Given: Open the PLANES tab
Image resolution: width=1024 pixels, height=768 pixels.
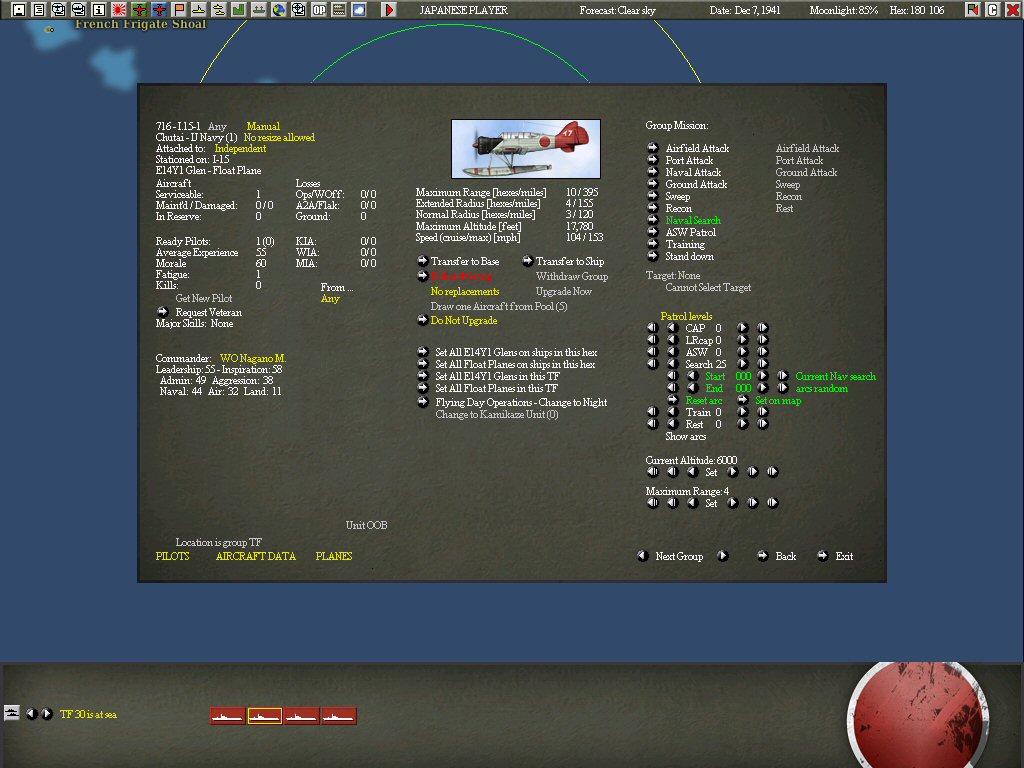Looking at the screenshot, I should point(334,556).
